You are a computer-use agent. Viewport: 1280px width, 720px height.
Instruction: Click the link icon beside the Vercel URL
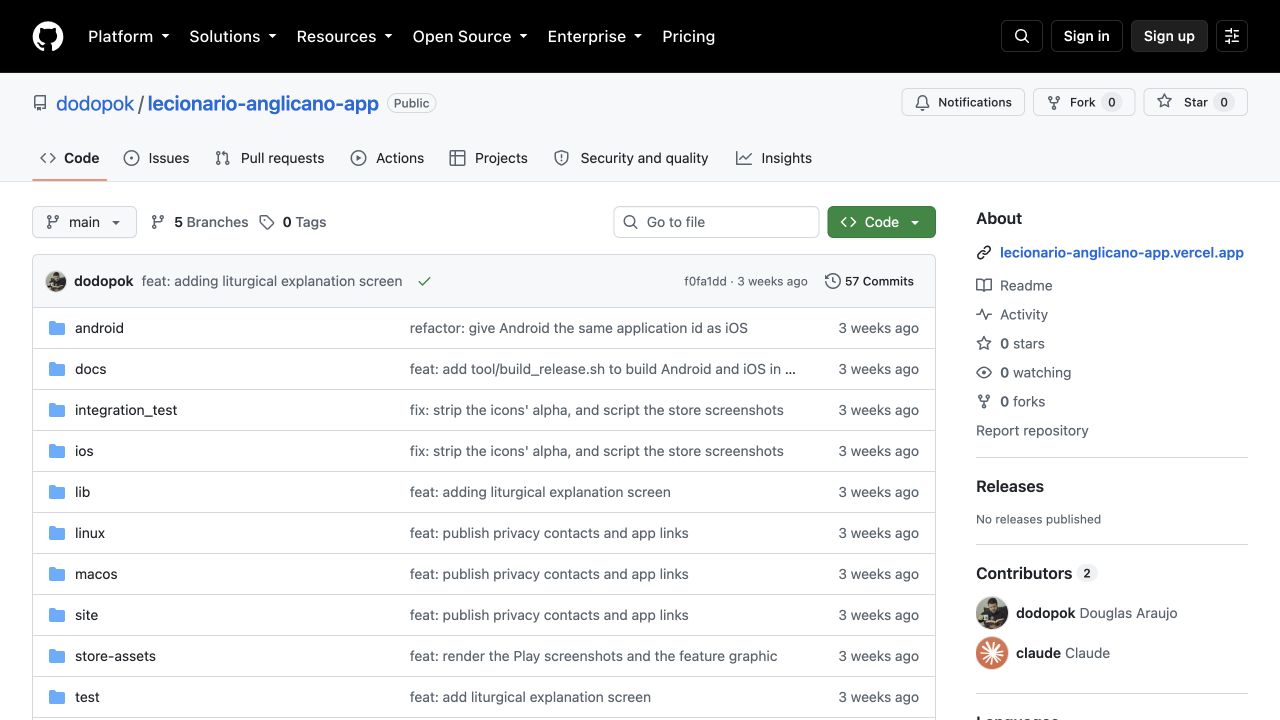pyautogui.click(x=984, y=253)
